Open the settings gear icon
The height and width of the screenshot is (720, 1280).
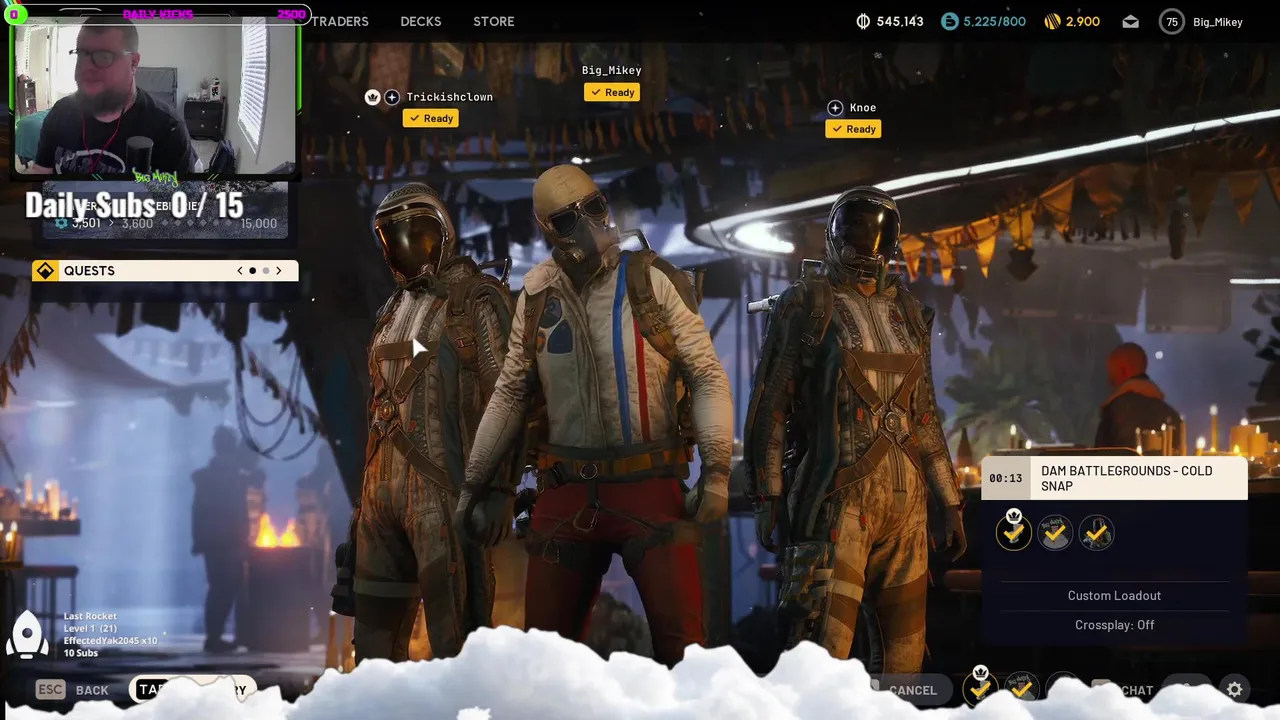[x=1235, y=690]
